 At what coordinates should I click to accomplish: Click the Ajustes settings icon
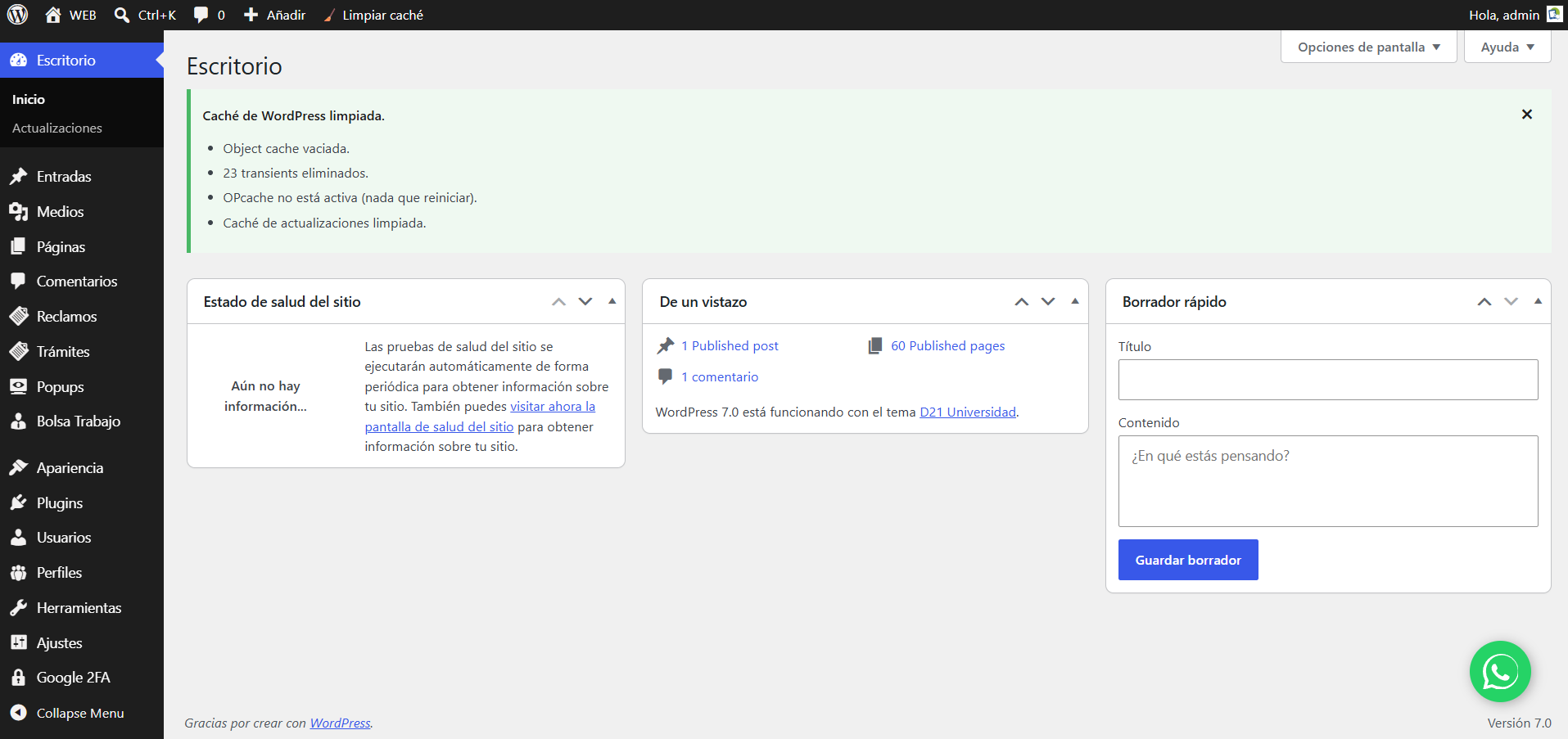pyautogui.click(x=18, y=643)
